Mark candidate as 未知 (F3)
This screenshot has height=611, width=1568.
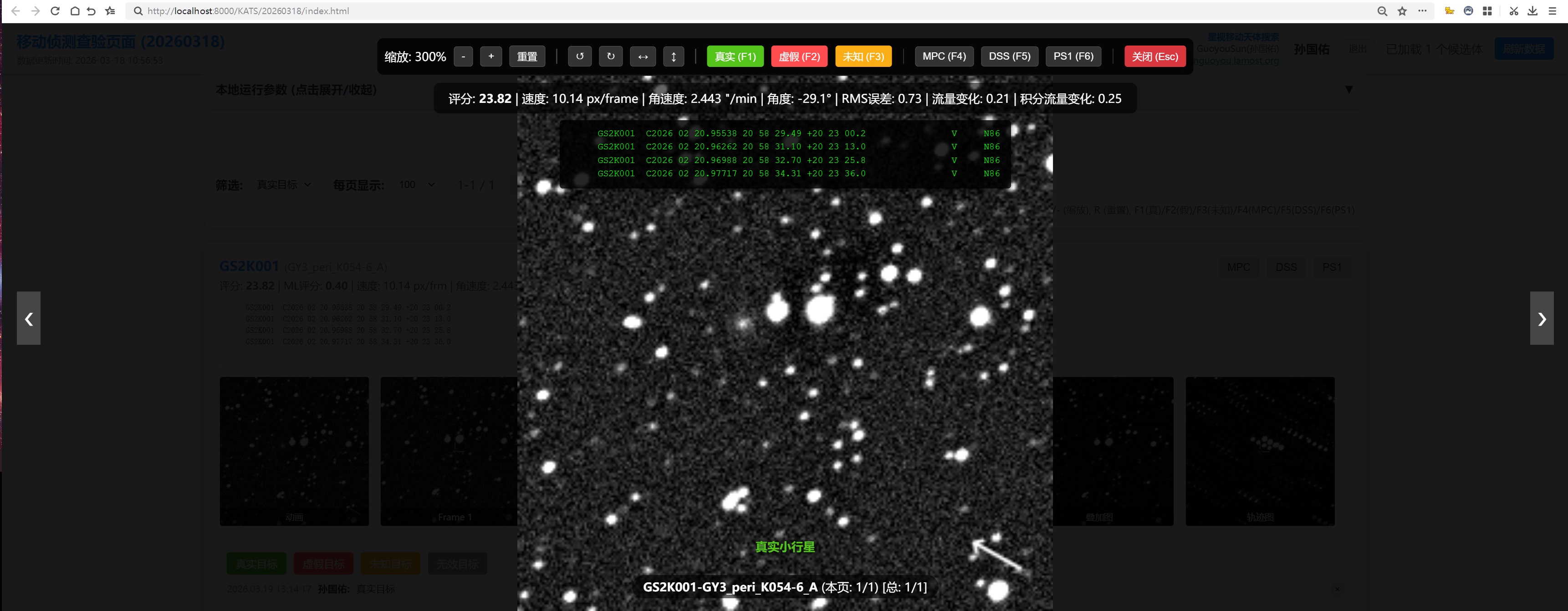pyautogui.click(x=863, y=56)
